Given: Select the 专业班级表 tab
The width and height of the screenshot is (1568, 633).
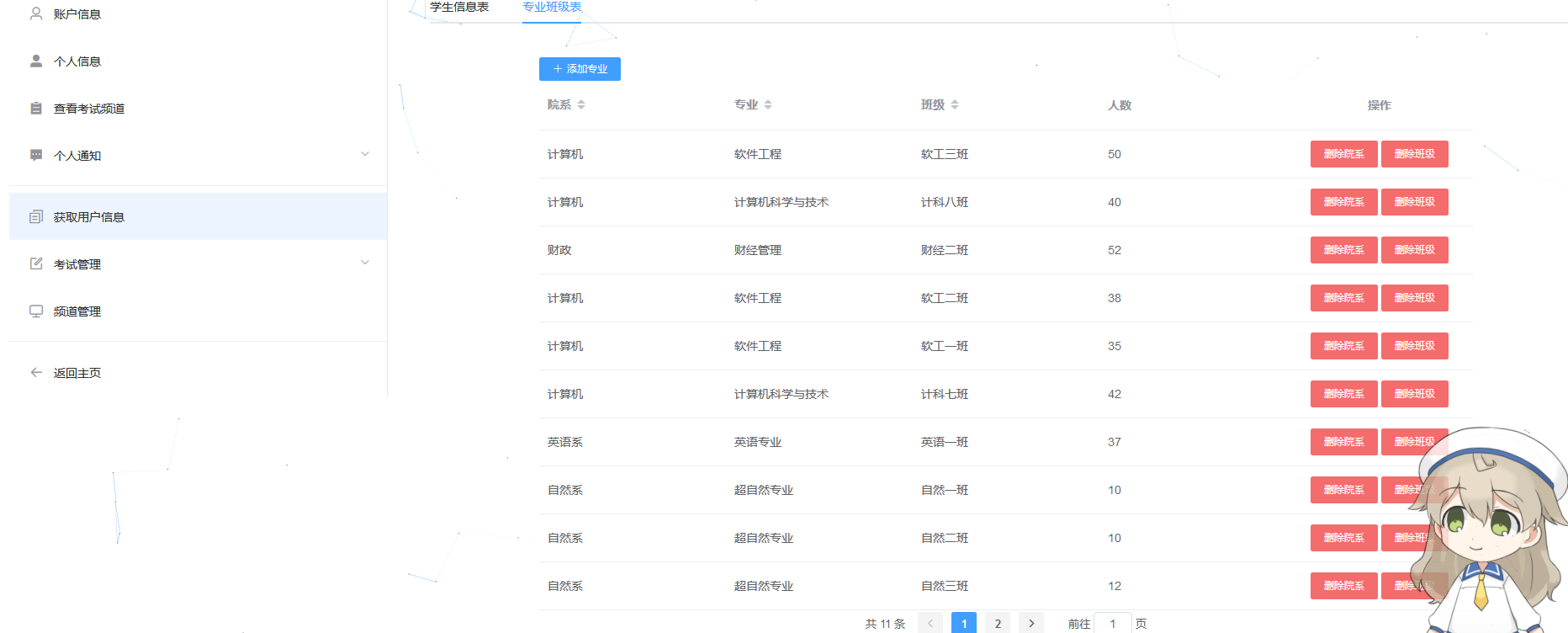Looking at the screenshot, I should 552,8.
